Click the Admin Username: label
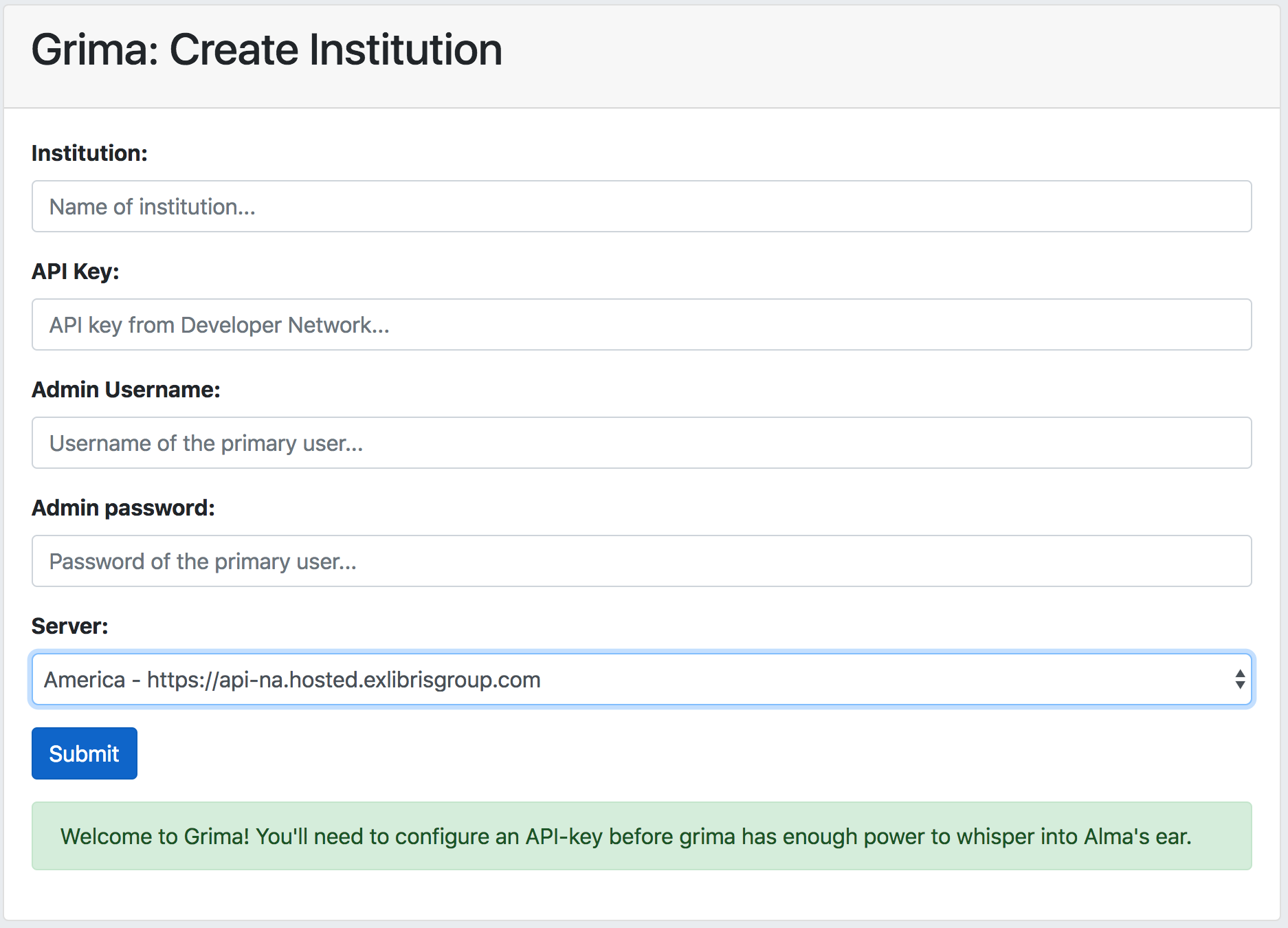1288x928 pixels. pos(126,389)
